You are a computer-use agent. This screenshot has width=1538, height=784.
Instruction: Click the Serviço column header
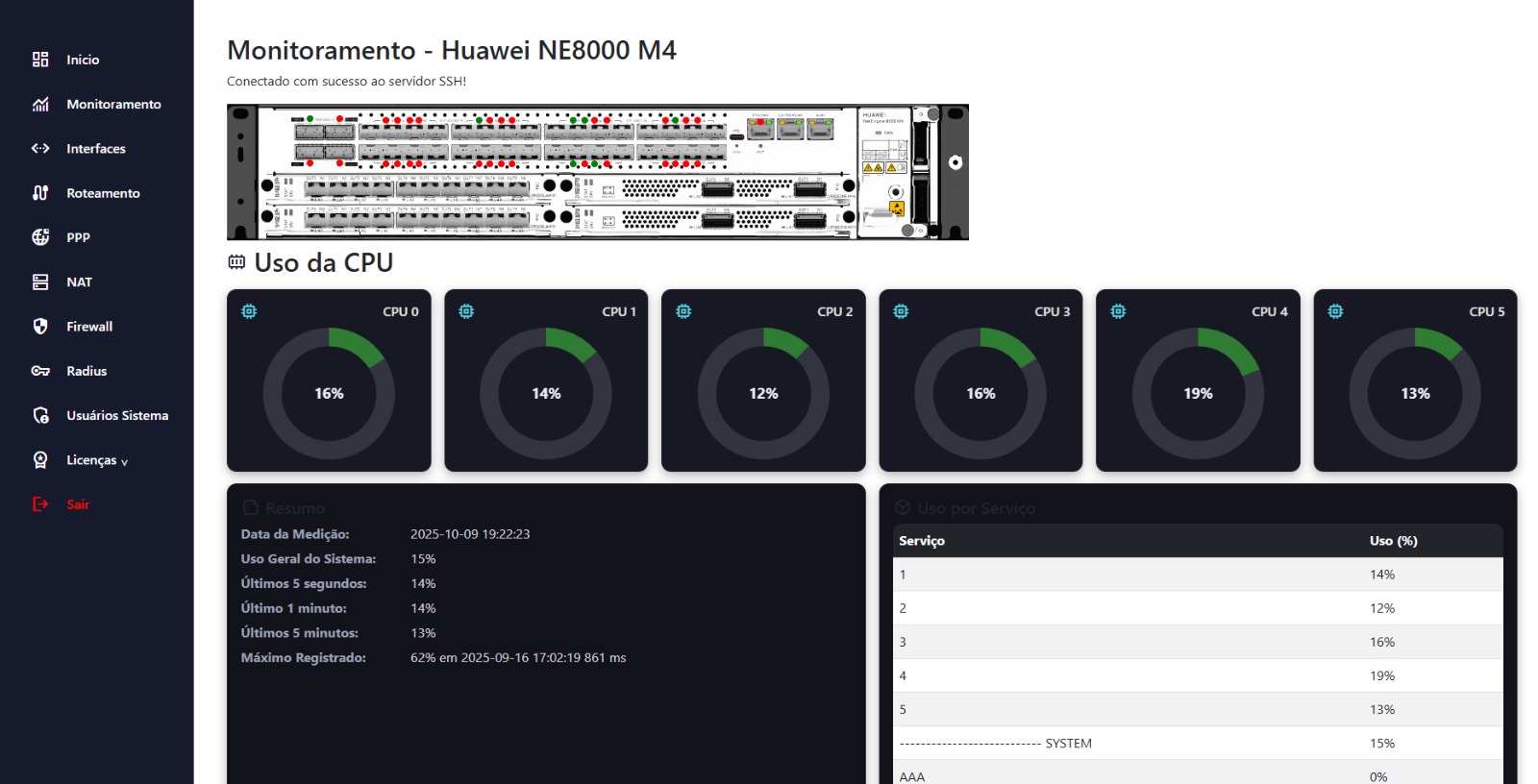tap(922, 541)
